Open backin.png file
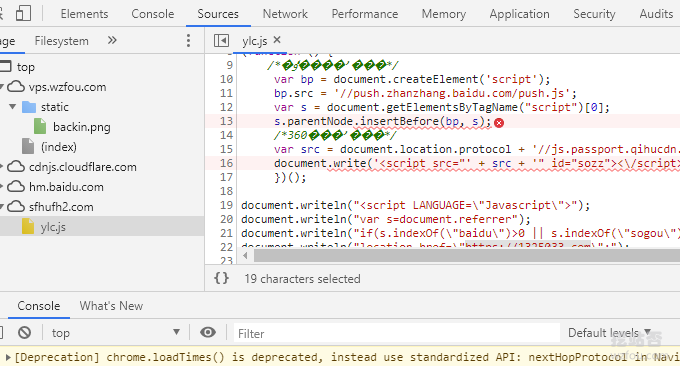Viewport: 680px width, 366px height. point(82,127)
